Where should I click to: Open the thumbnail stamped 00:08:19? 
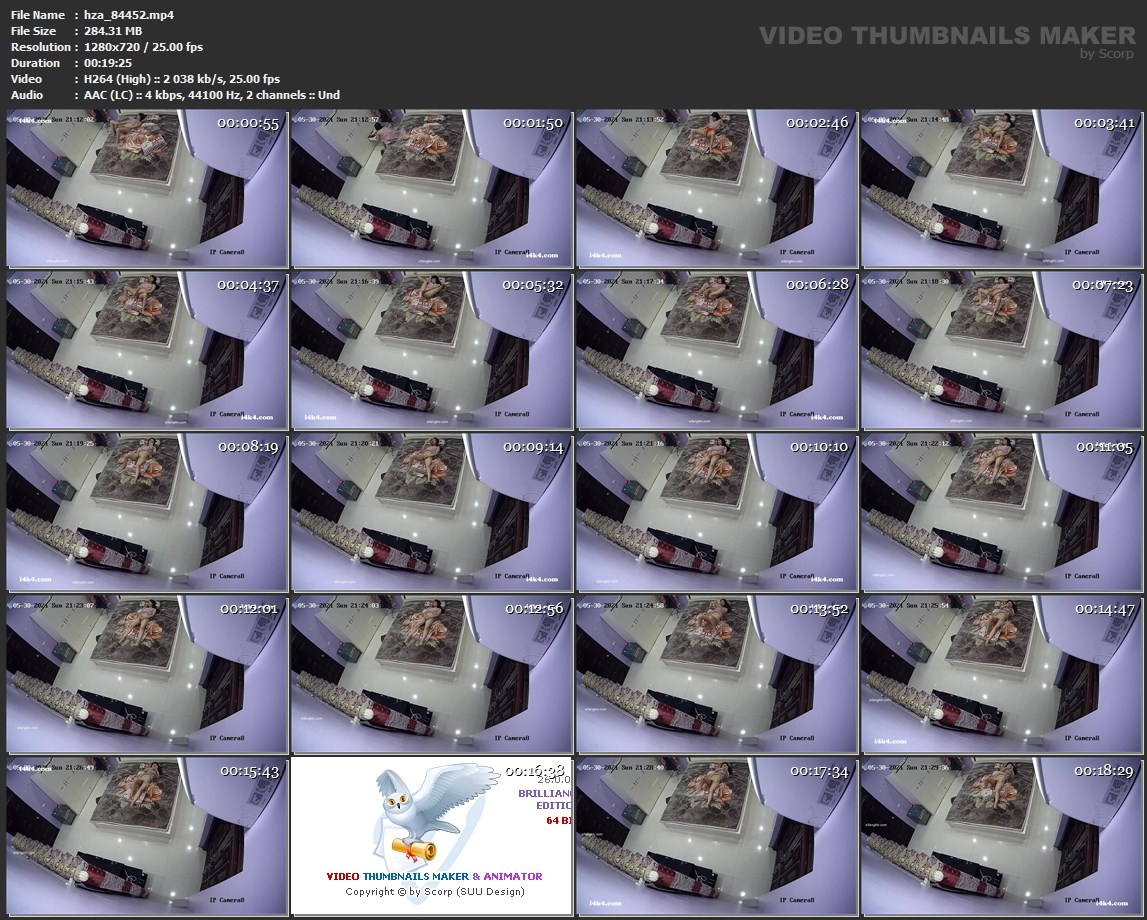click(147, 513)
